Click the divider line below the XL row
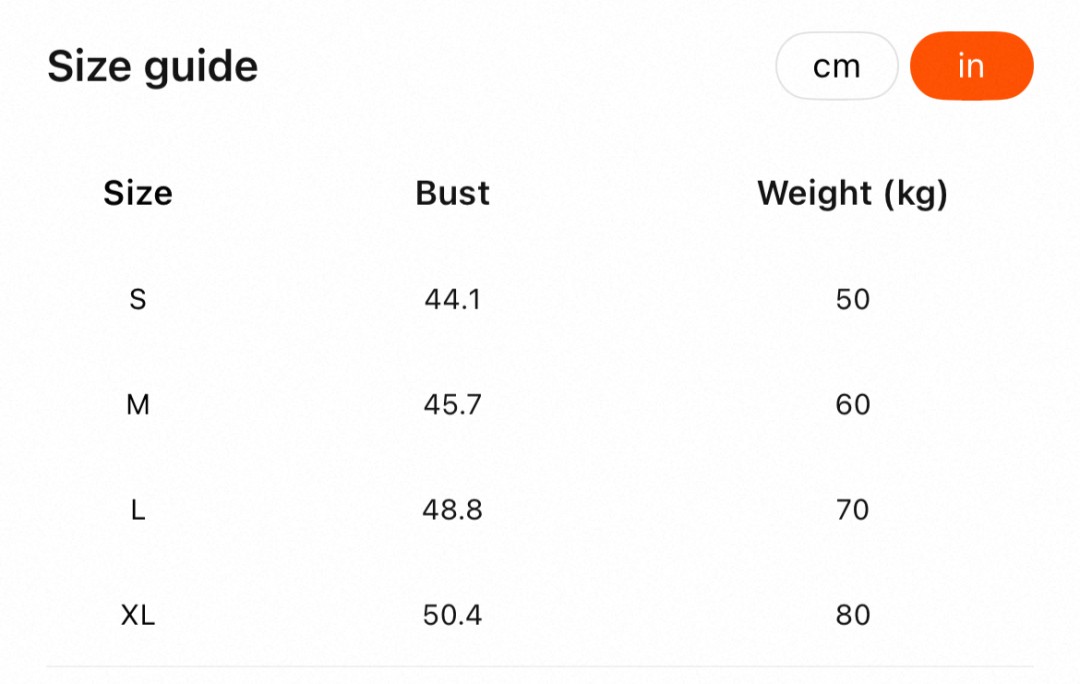Image resolution: width=1080 pixels, height=684 pixels. 540,666
